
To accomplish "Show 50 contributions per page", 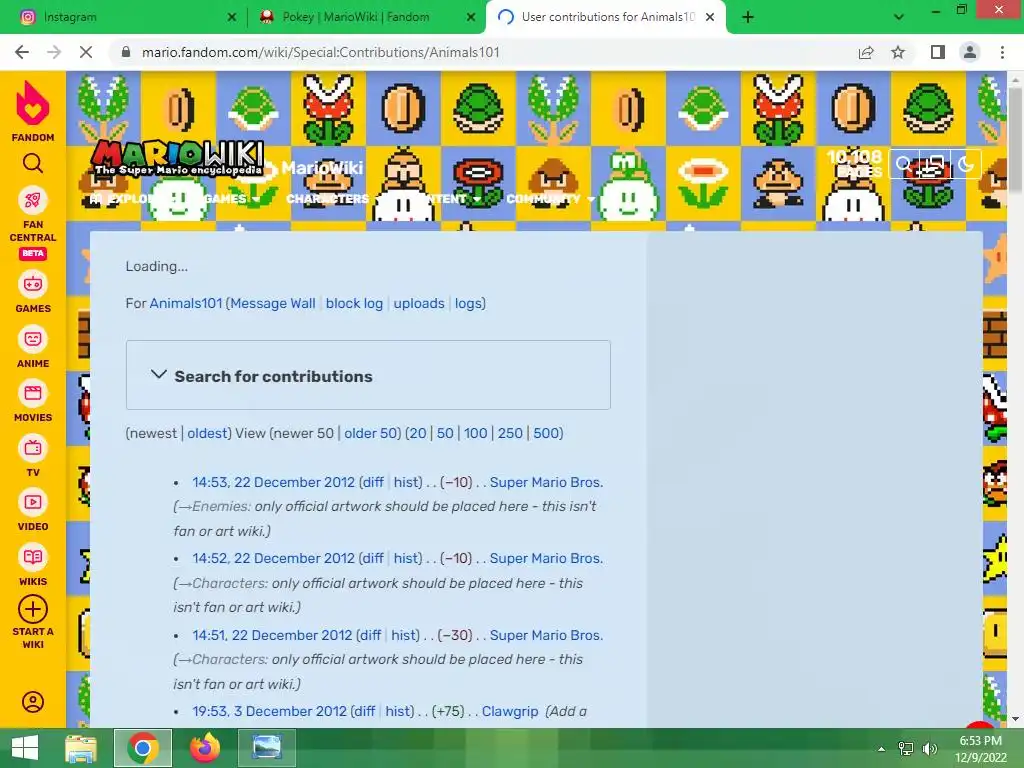I will coord(445,433).
